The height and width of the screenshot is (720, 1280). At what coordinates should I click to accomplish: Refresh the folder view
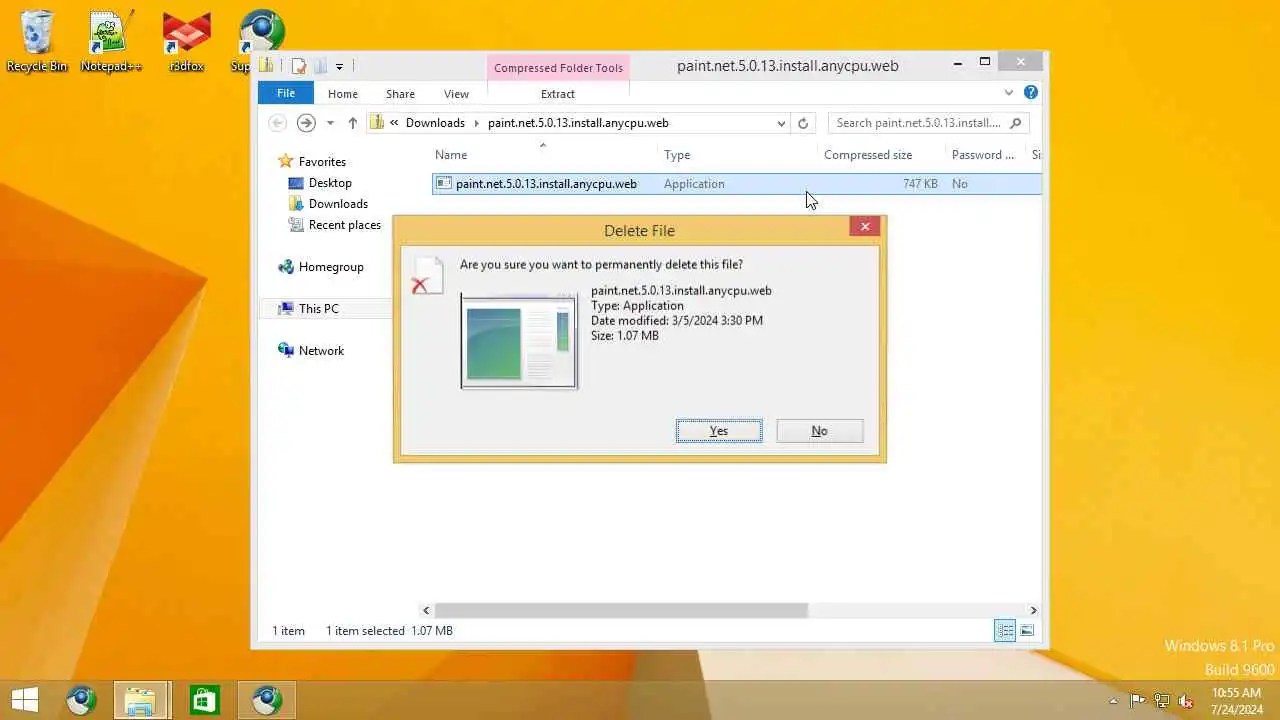802,123
